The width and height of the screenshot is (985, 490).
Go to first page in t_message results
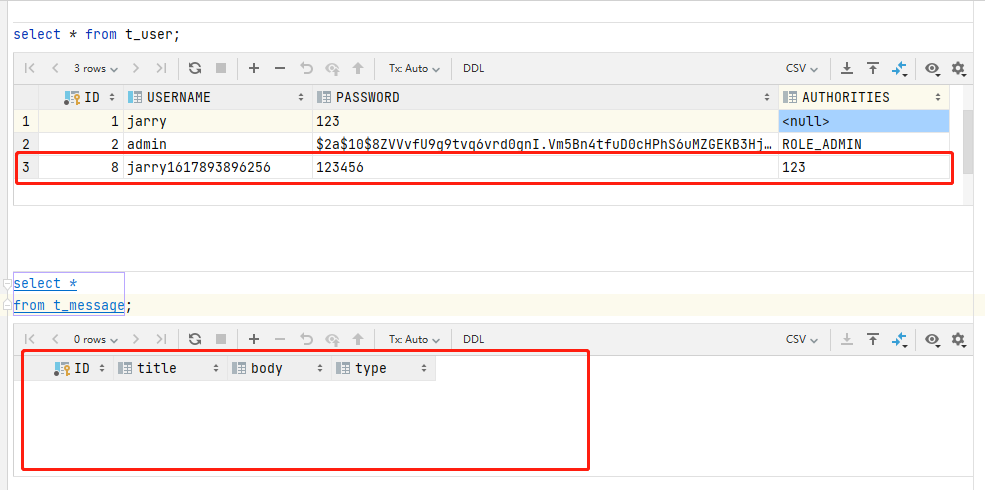29,339
